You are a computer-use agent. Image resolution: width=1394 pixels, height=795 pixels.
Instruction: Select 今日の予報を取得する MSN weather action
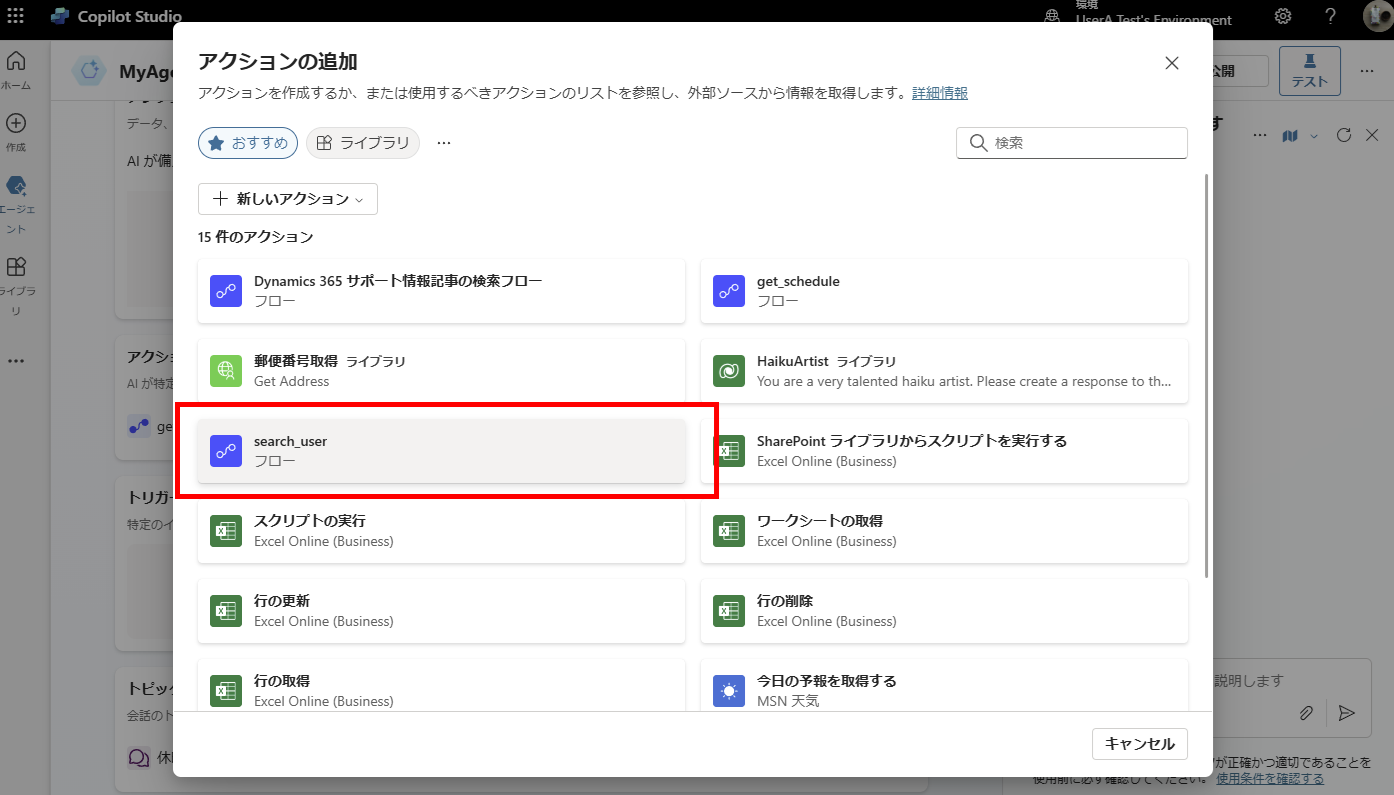tap(944, 690)
